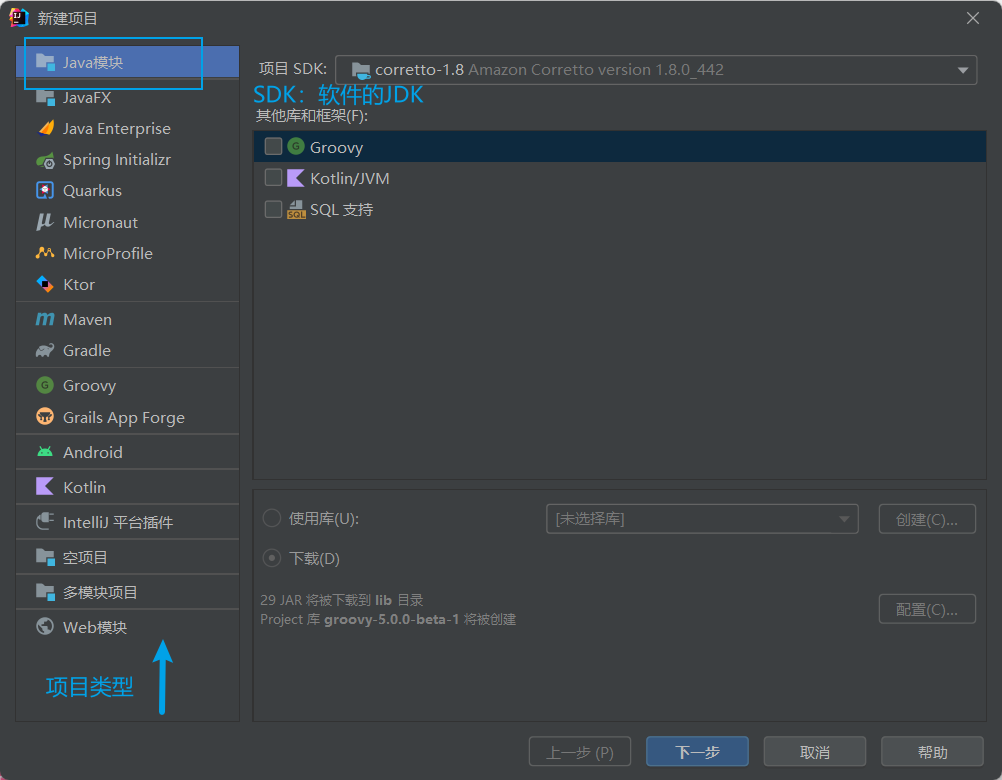
Task: Click the IntelliJ 平台插件 plug icon
Action: pos(45,522)
